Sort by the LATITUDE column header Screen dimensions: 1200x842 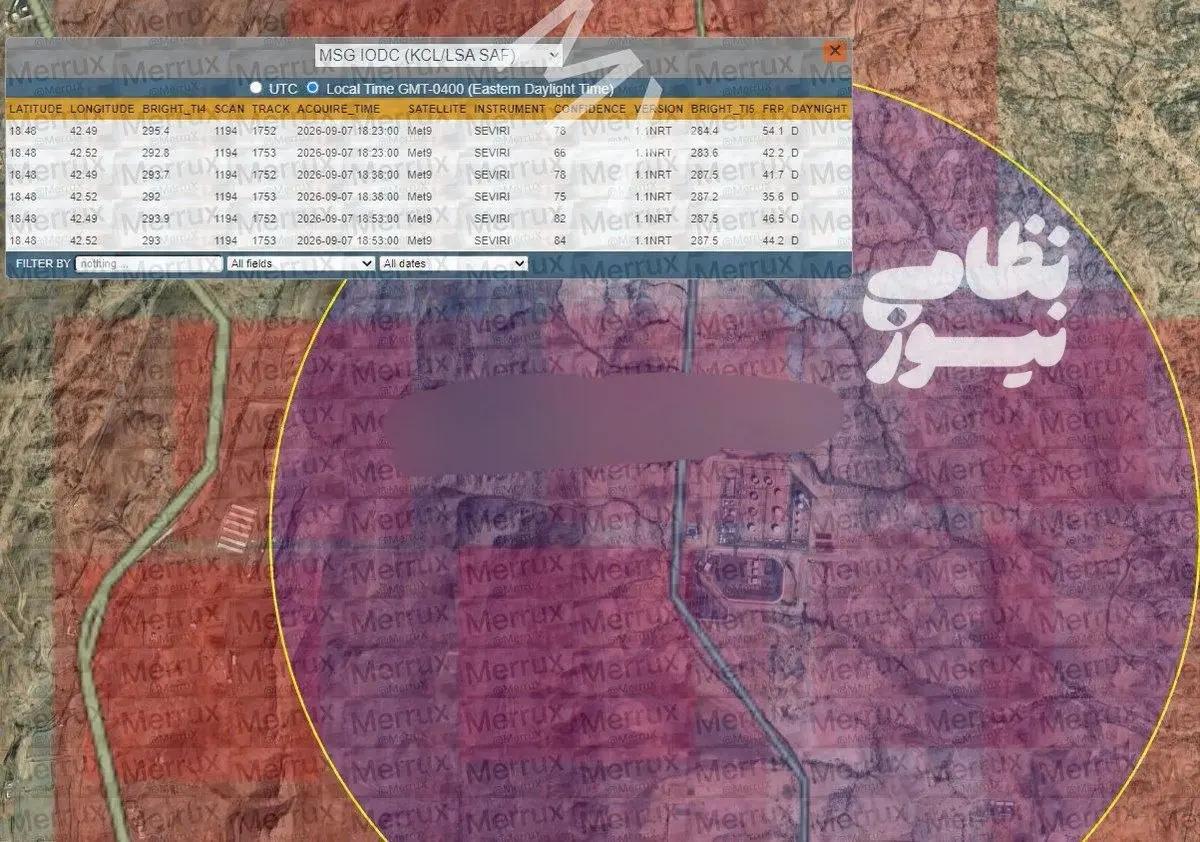click(36, 108)
